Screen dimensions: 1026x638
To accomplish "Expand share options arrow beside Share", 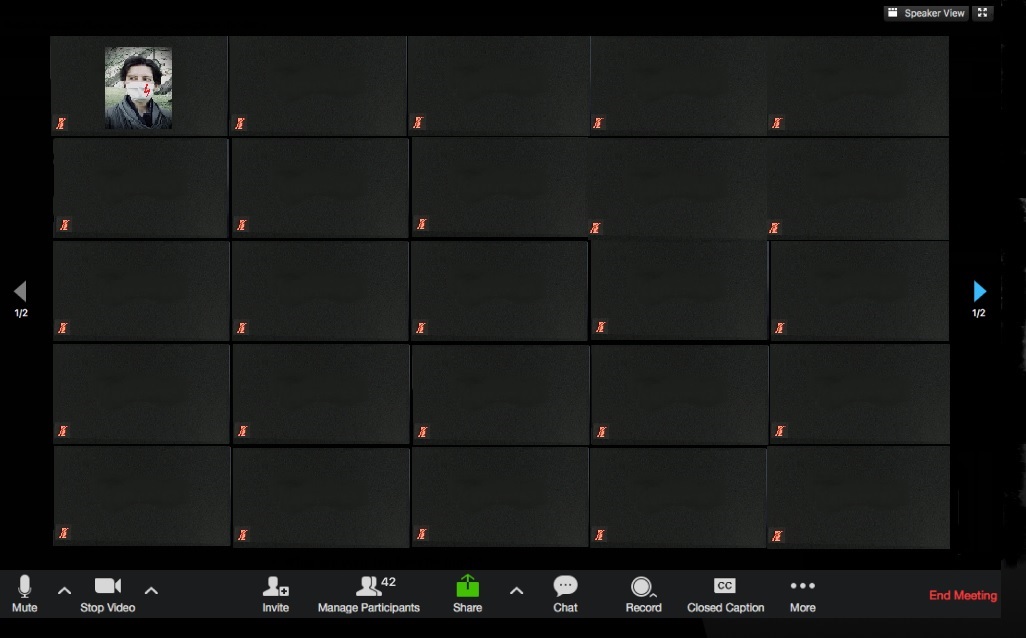I will 516,591.
